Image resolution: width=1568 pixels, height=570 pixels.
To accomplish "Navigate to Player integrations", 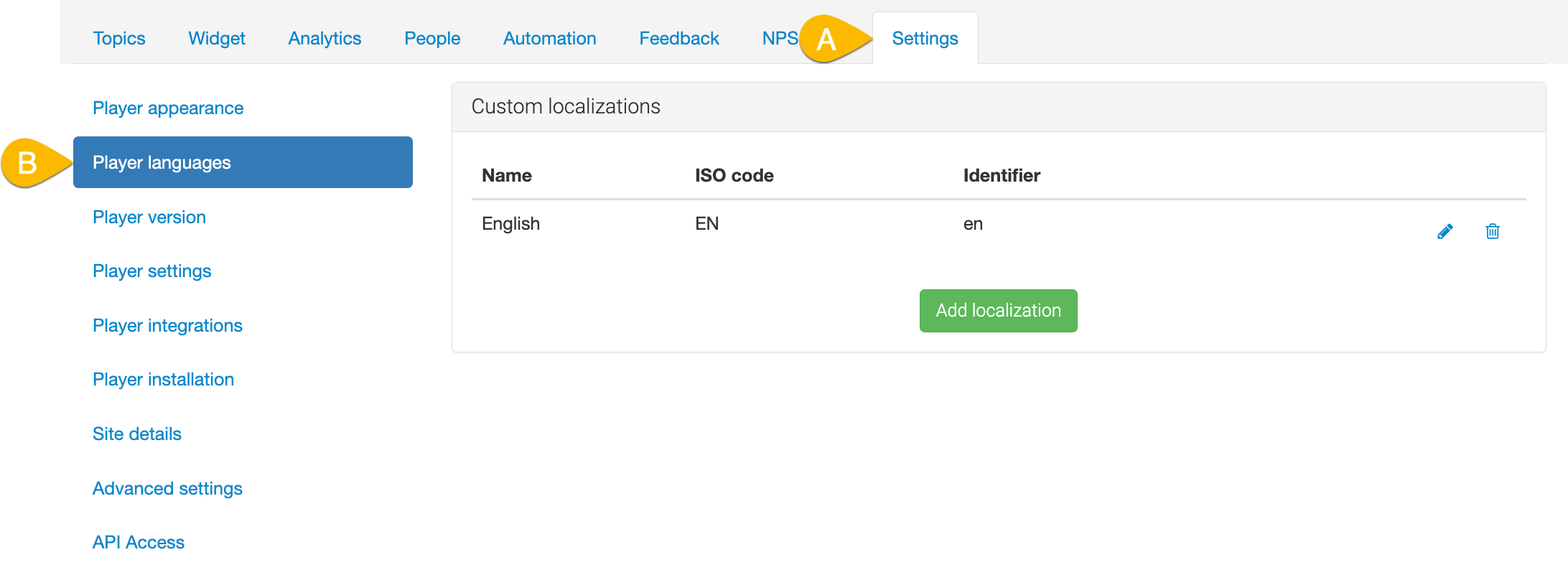I will 167,325.
